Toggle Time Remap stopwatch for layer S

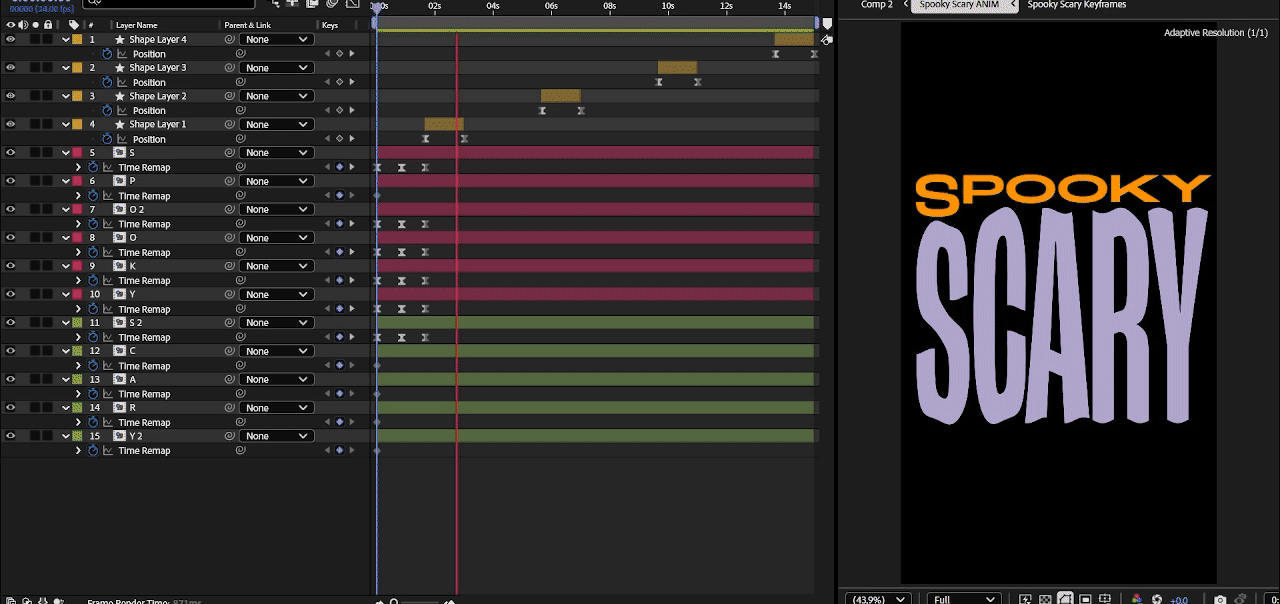pos(93,167)
